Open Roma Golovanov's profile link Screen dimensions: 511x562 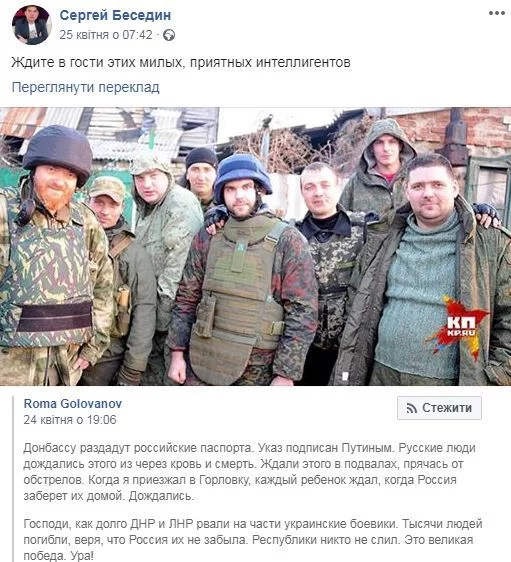click(73, 404)
